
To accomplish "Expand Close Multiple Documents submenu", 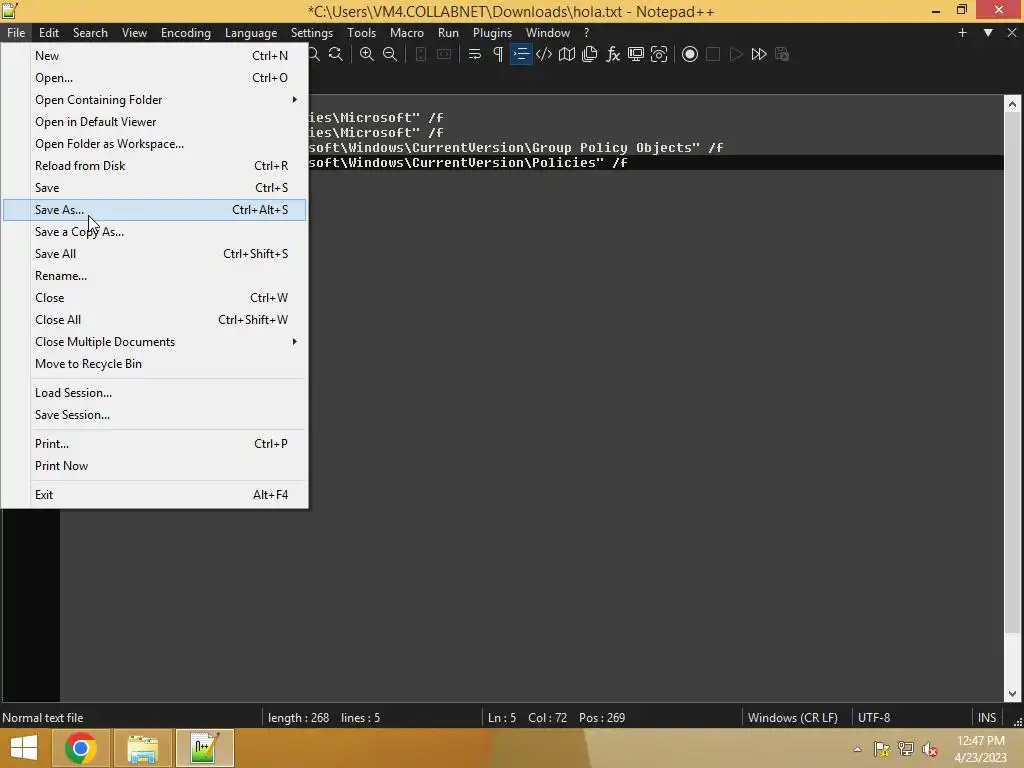I will pos(155,342).
